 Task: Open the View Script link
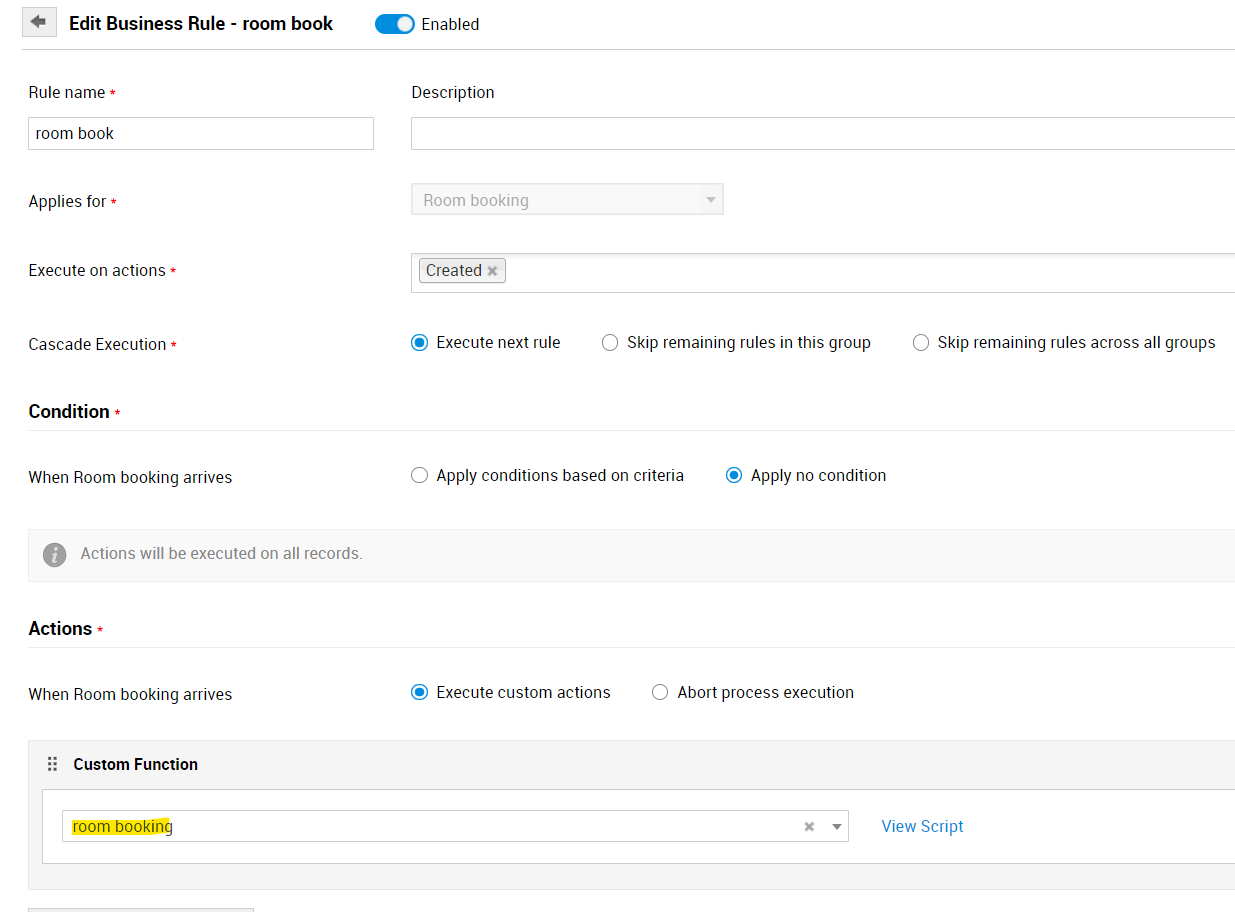tap(922, 826)
